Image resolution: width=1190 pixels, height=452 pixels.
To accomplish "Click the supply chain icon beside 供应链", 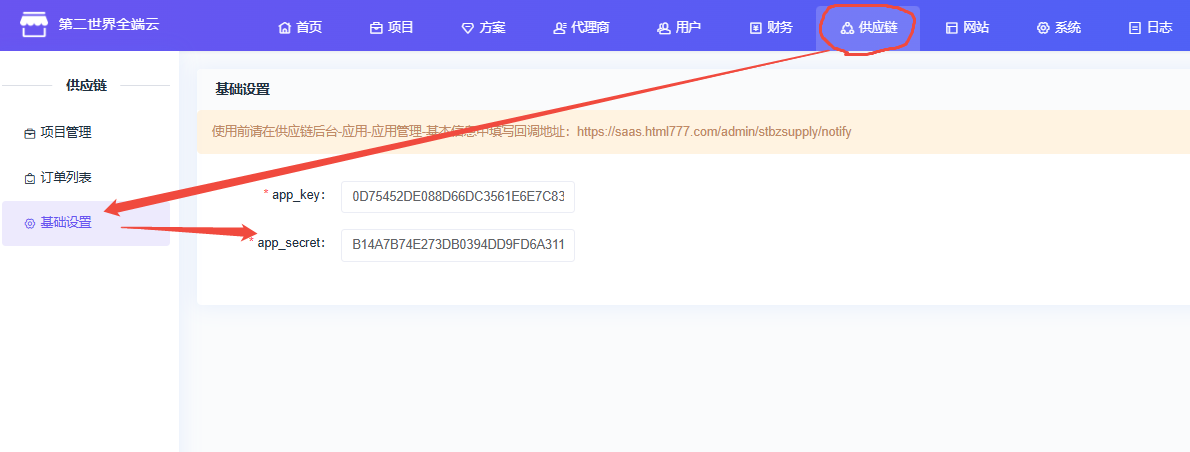I will tap(847, 28).
